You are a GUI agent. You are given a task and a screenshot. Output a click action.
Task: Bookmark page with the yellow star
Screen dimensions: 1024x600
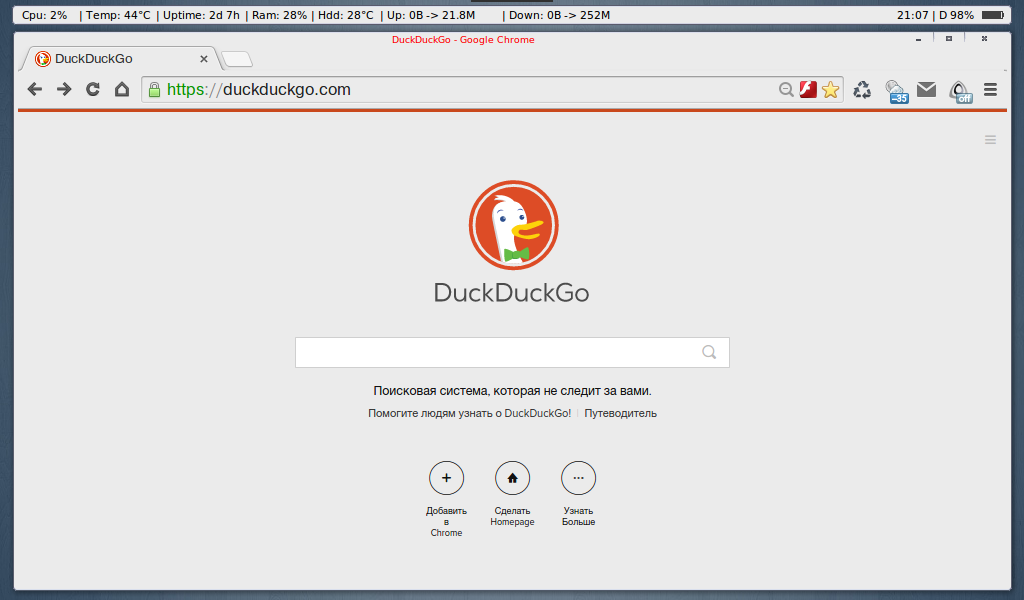(x=831, y=89)
